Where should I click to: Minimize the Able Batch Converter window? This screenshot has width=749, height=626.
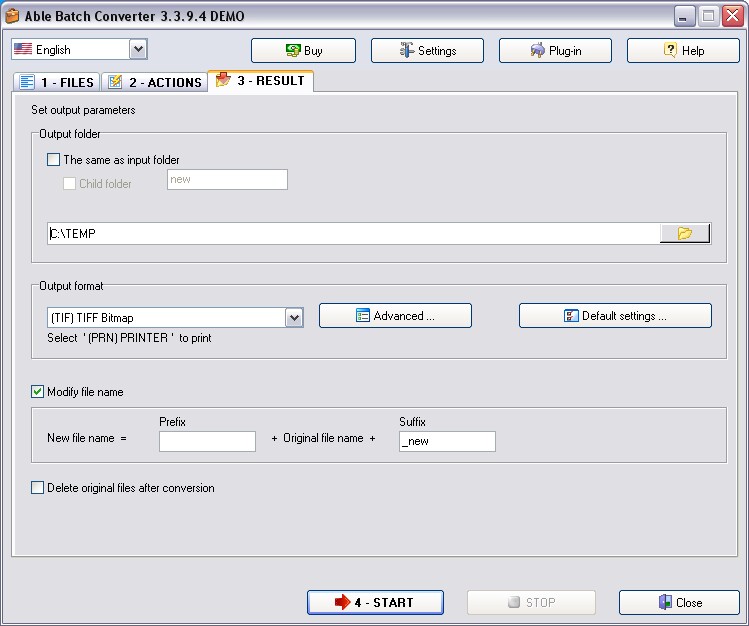[x=684, y=16]
